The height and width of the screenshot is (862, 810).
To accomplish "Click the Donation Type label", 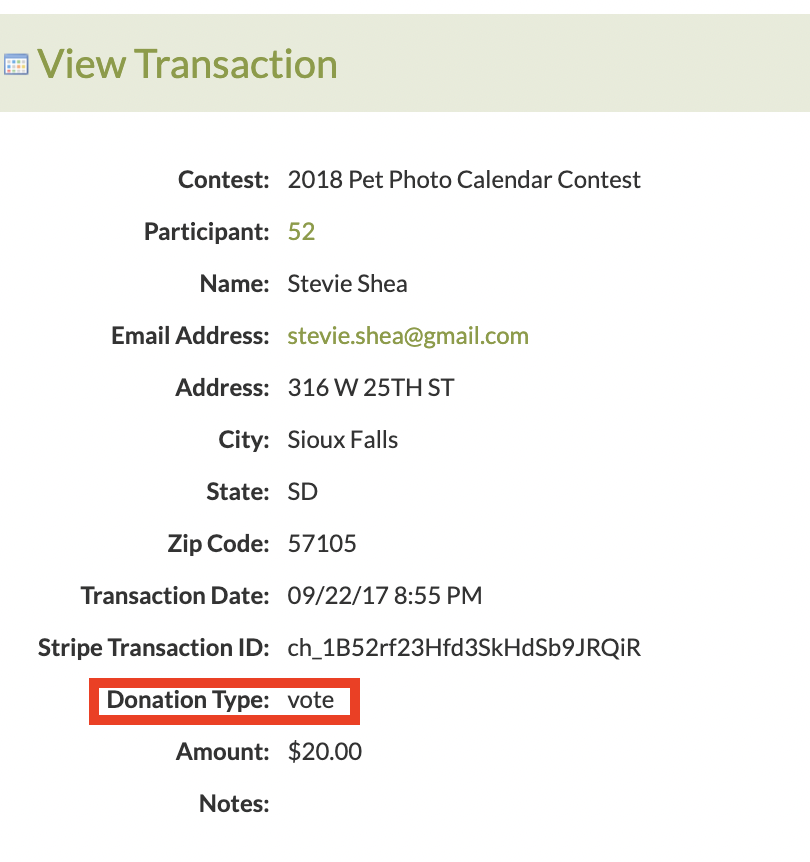I will pos(188,700).
